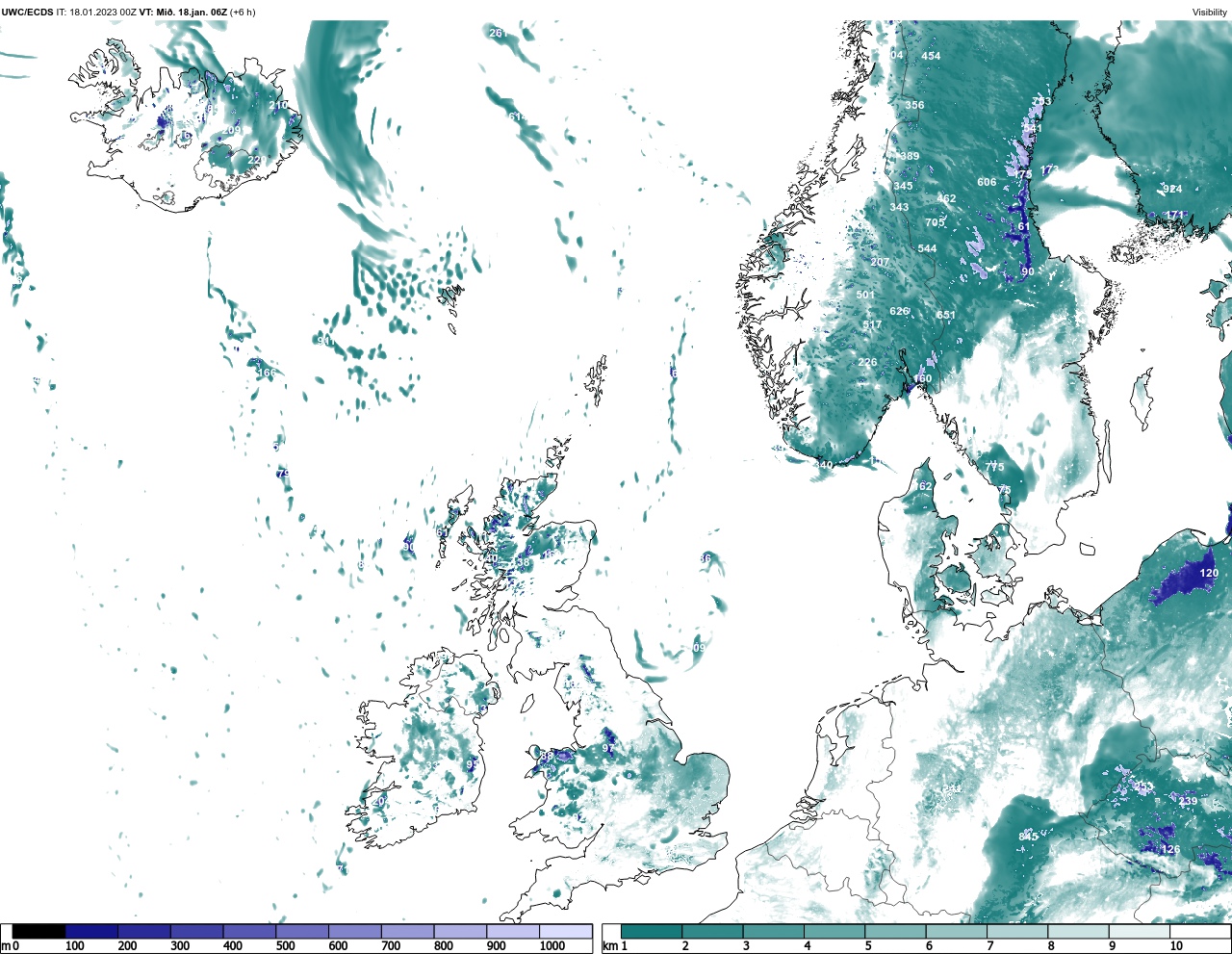Click the 200–300 m legend swatch
Viewport: 1232px width, 954px height.
click(144, 931)
